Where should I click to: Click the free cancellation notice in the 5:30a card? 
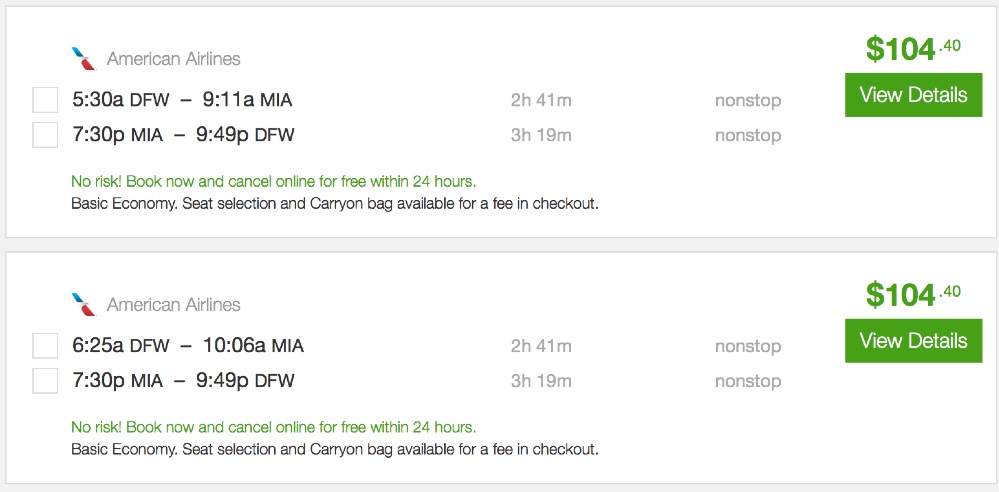(x=273, y=181)
